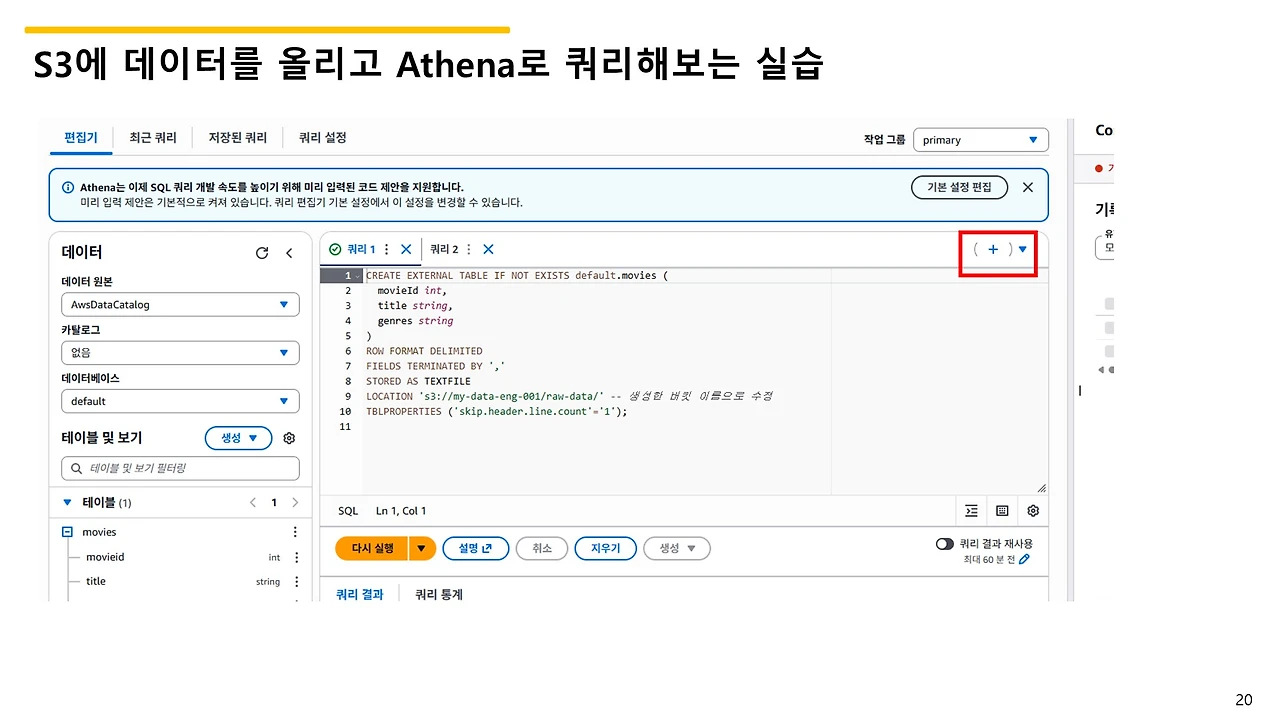Open options menu for movies table
Viewport: 1280px width, 720px height.
pos(295,531)
